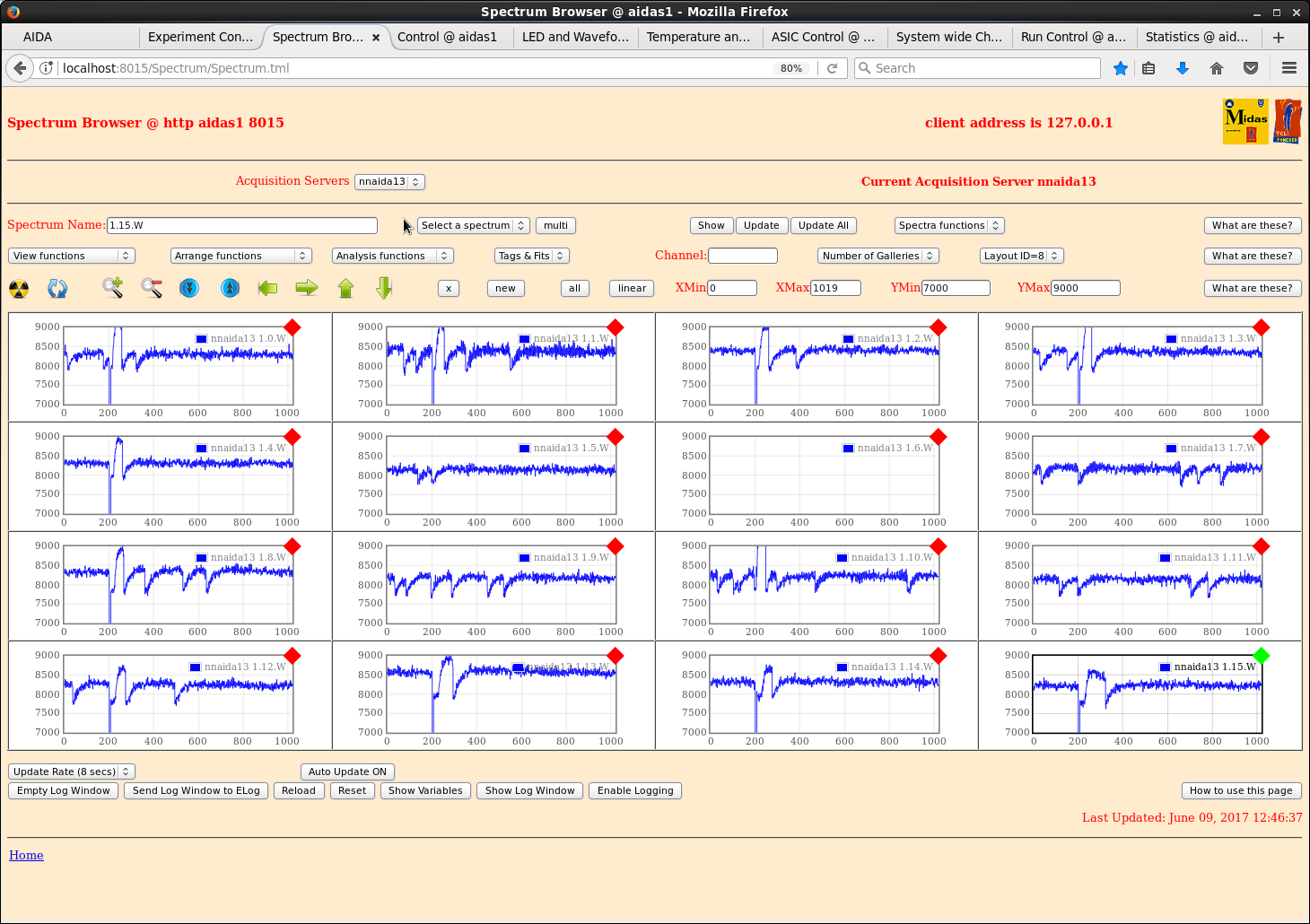Open the Layout ID=8 dropdown

click(1022, 256)
